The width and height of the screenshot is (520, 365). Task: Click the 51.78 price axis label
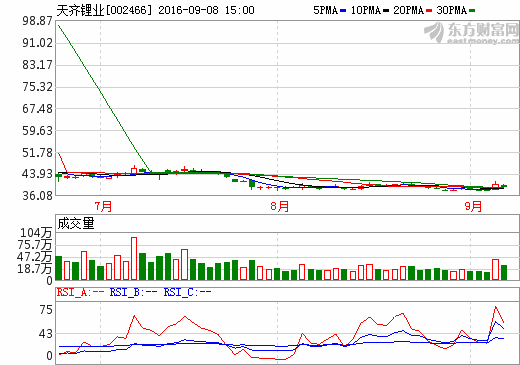coord(37,153)
